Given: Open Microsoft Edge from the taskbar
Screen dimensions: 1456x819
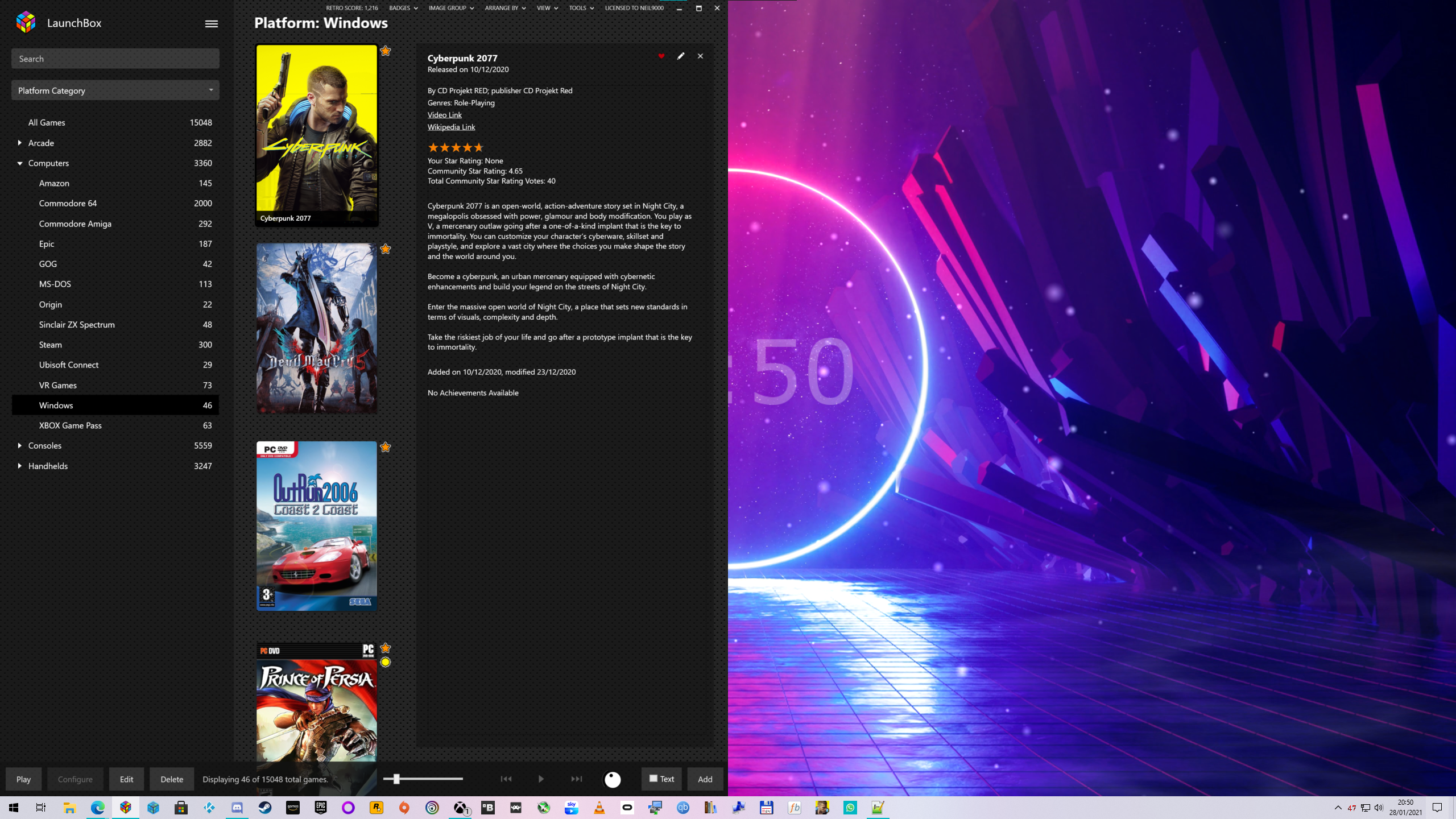Looking at the screenshot, I should click(98, 808).
